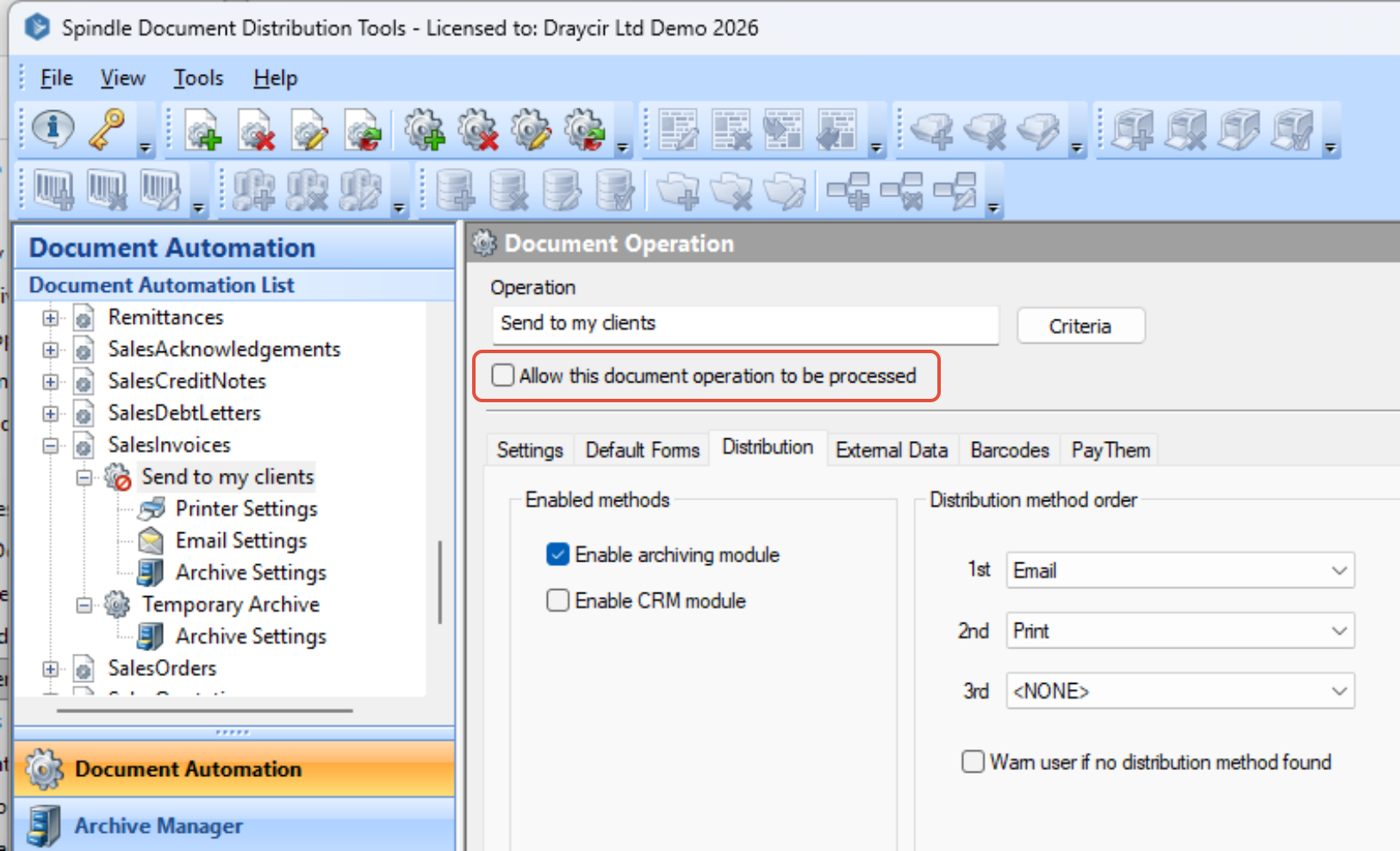The height and width of the screenshot is (851, 1400).
Task: Add operation using gear with green plus
Action: [425, 129]
